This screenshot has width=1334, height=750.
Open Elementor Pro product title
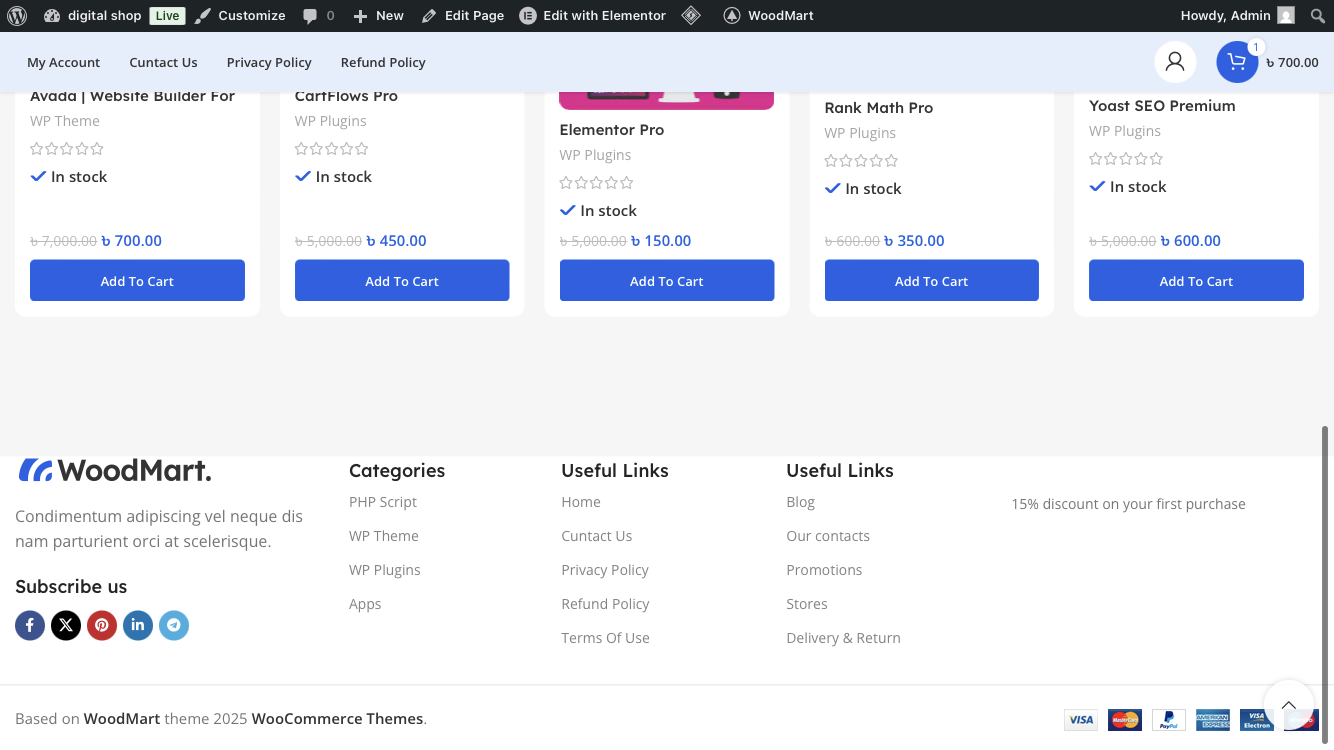[x=612, y=130]
